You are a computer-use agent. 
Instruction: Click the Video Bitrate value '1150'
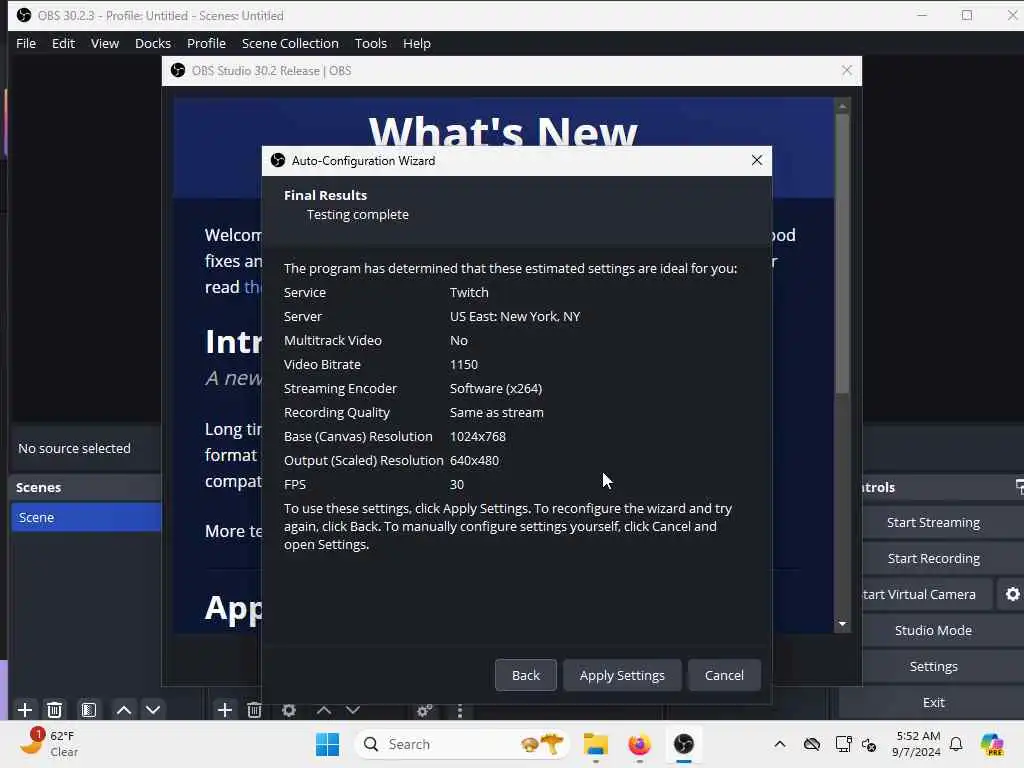coord(464,364)
